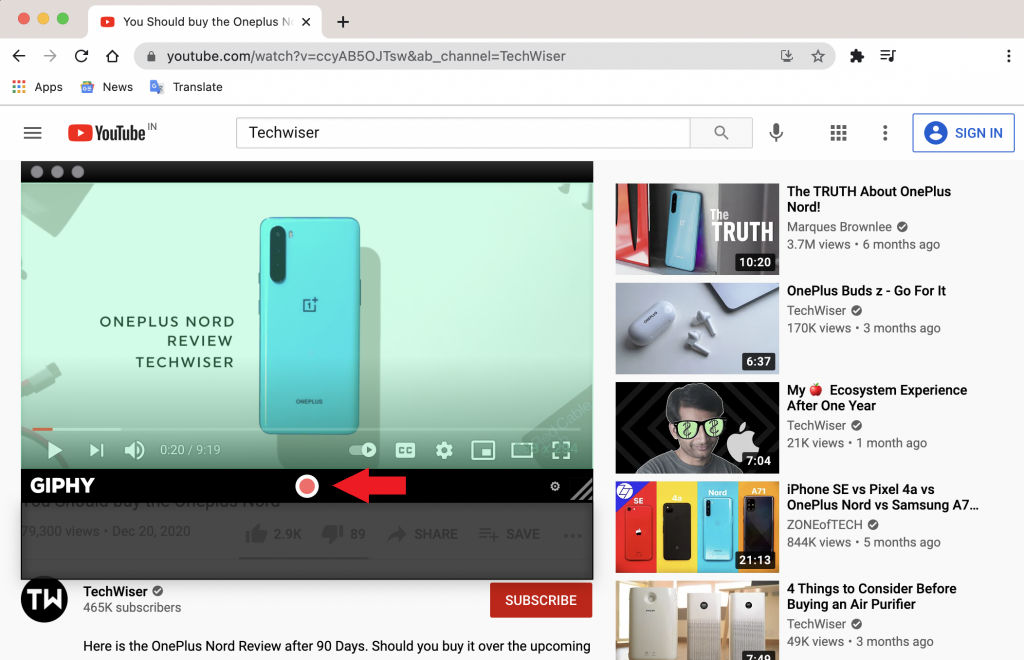
Task: Toggle closed captions CC
Action: click(406, 450)
